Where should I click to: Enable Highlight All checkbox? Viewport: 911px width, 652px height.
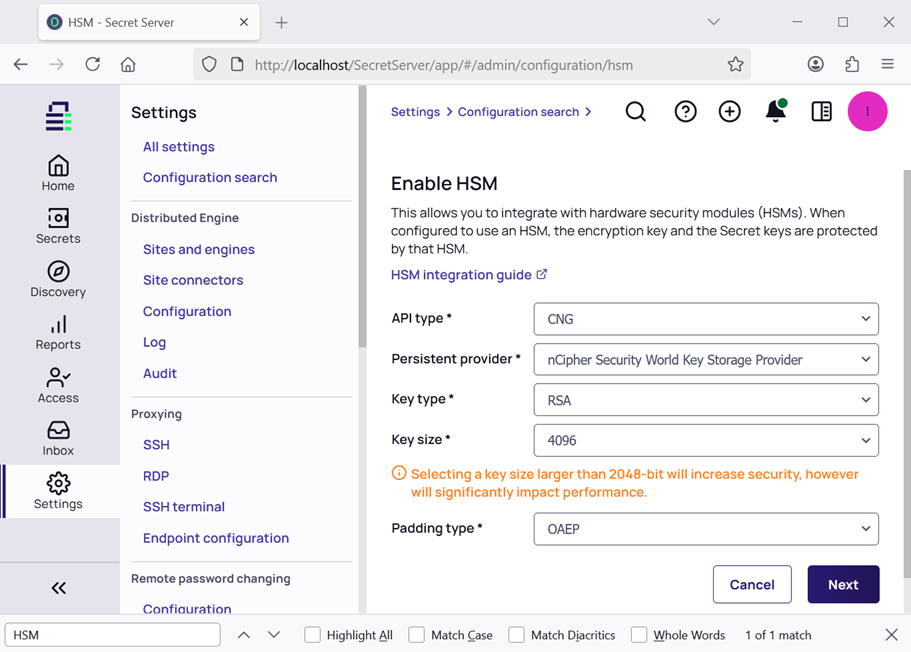tap(313, 635)
